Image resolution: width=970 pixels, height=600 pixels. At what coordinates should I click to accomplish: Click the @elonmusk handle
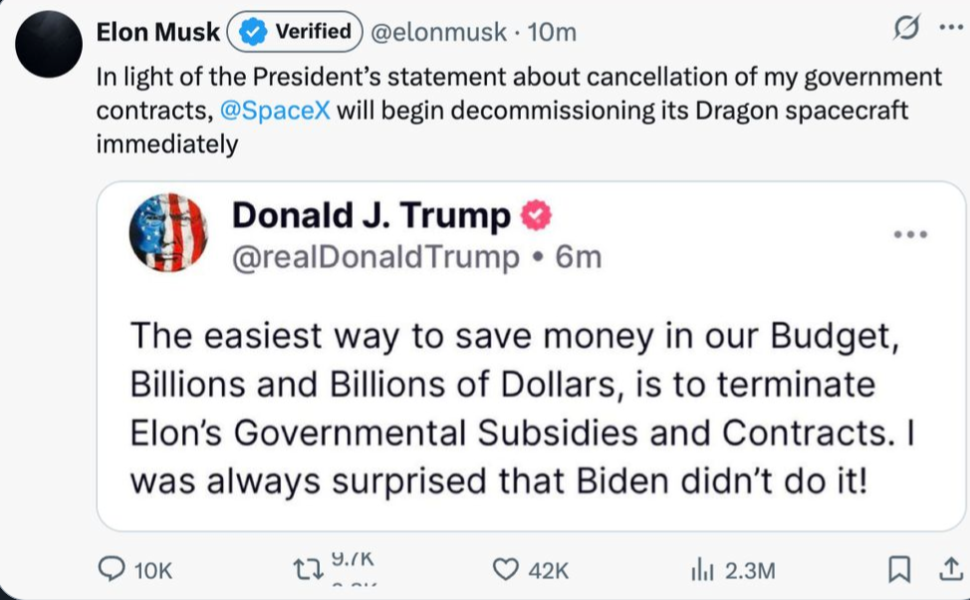[438, 32]
